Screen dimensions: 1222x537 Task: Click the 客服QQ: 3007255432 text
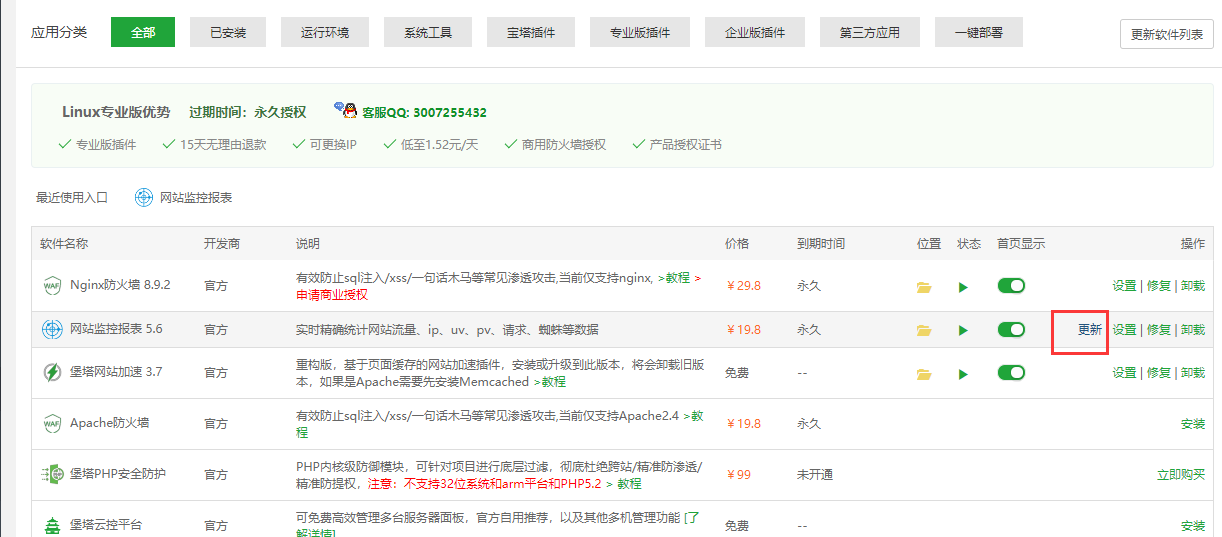pyautogui.click(x=424, y=113)
